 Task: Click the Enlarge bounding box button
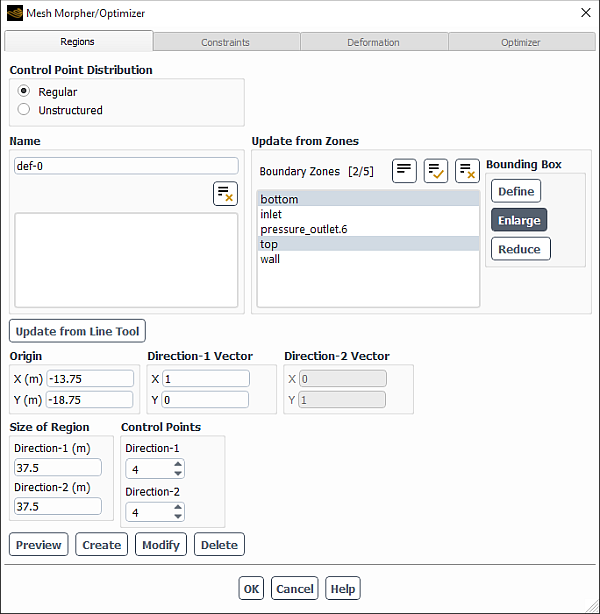coord(519,220)
